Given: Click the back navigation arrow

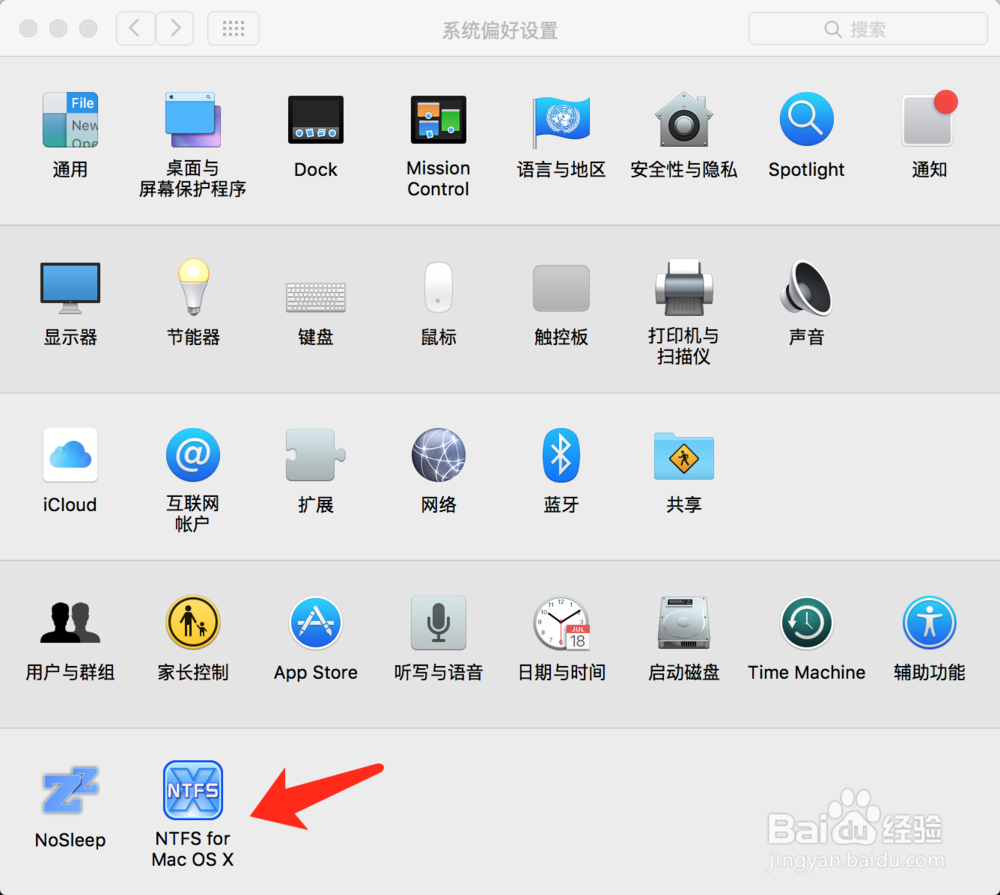Looking at the screenshot, I should pyautogui.click(x=135, y=29).
